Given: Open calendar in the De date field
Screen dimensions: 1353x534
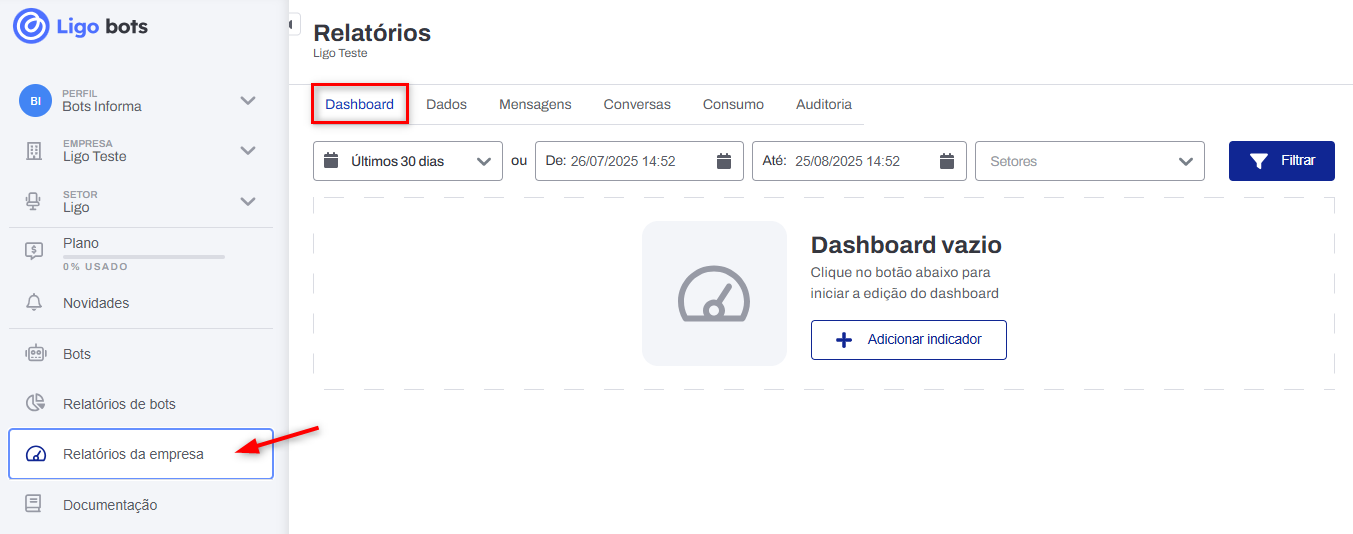Looking at the screenshot, I should coord(724,161).
